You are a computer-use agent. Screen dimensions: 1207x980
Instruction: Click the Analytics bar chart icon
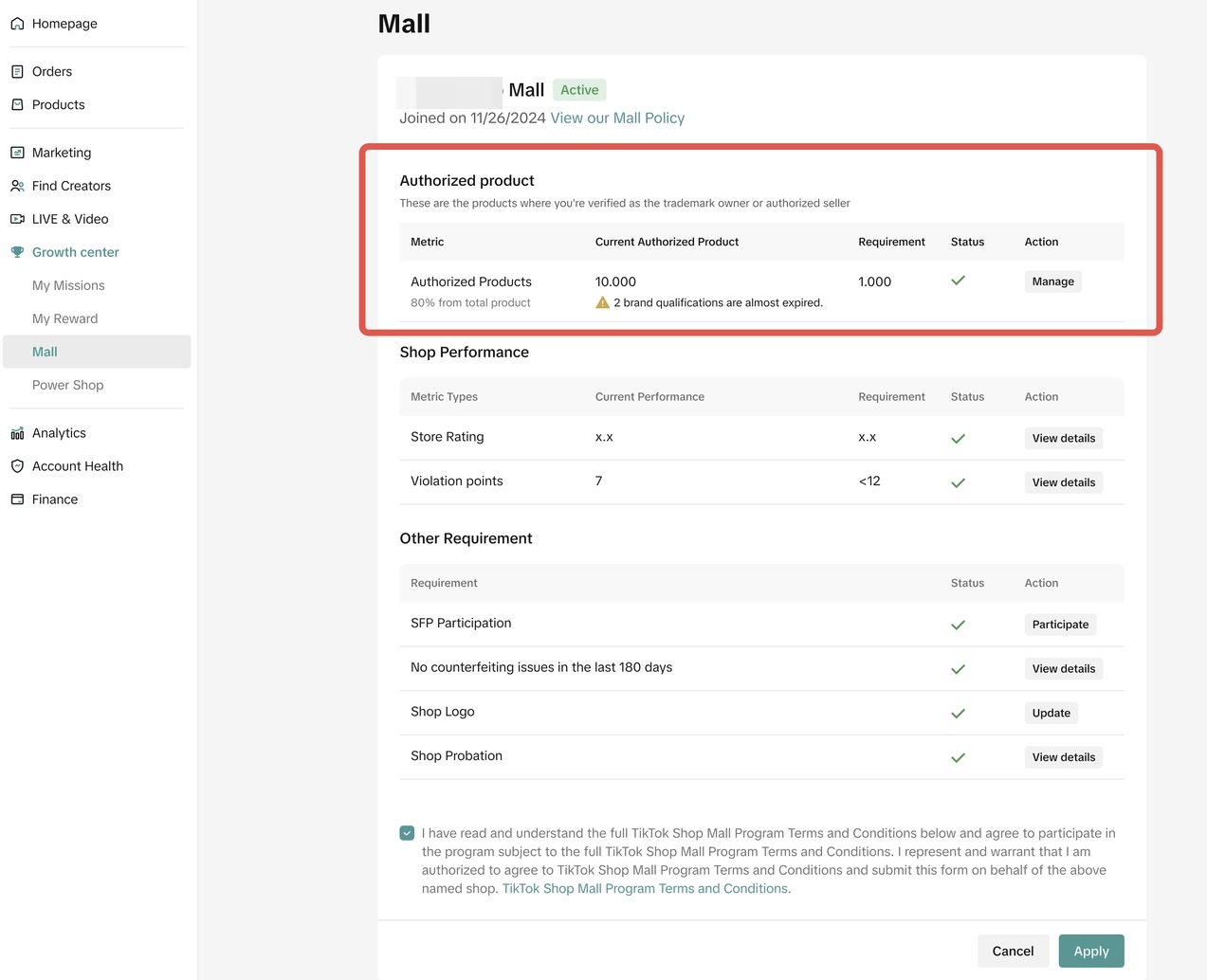pyautogui.click(x=17, y=433)
